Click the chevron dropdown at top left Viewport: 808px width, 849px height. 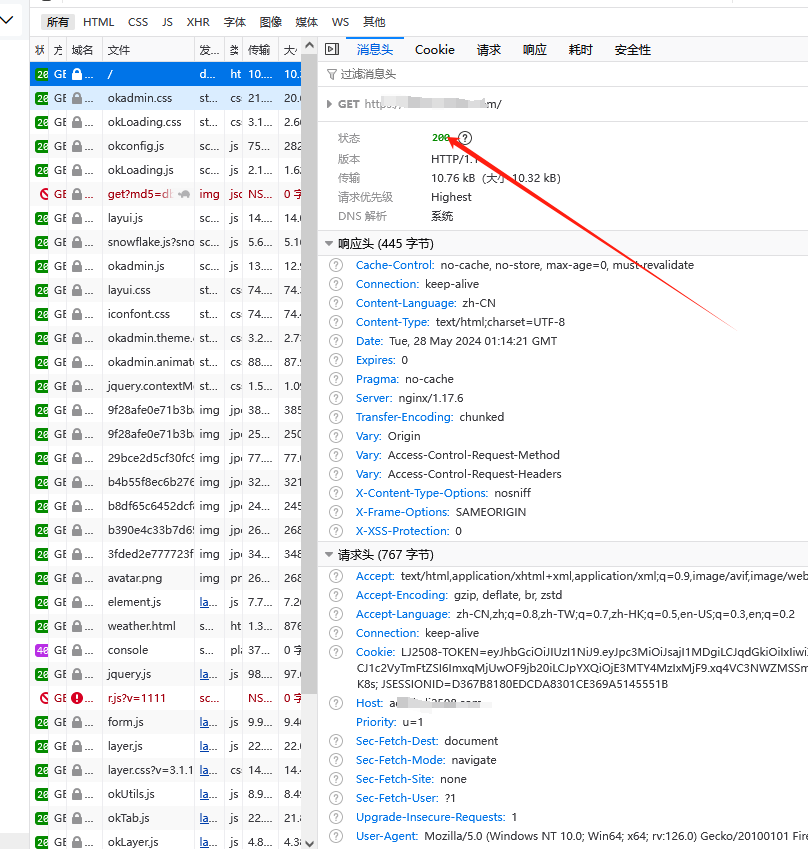[x=6, y=20]
